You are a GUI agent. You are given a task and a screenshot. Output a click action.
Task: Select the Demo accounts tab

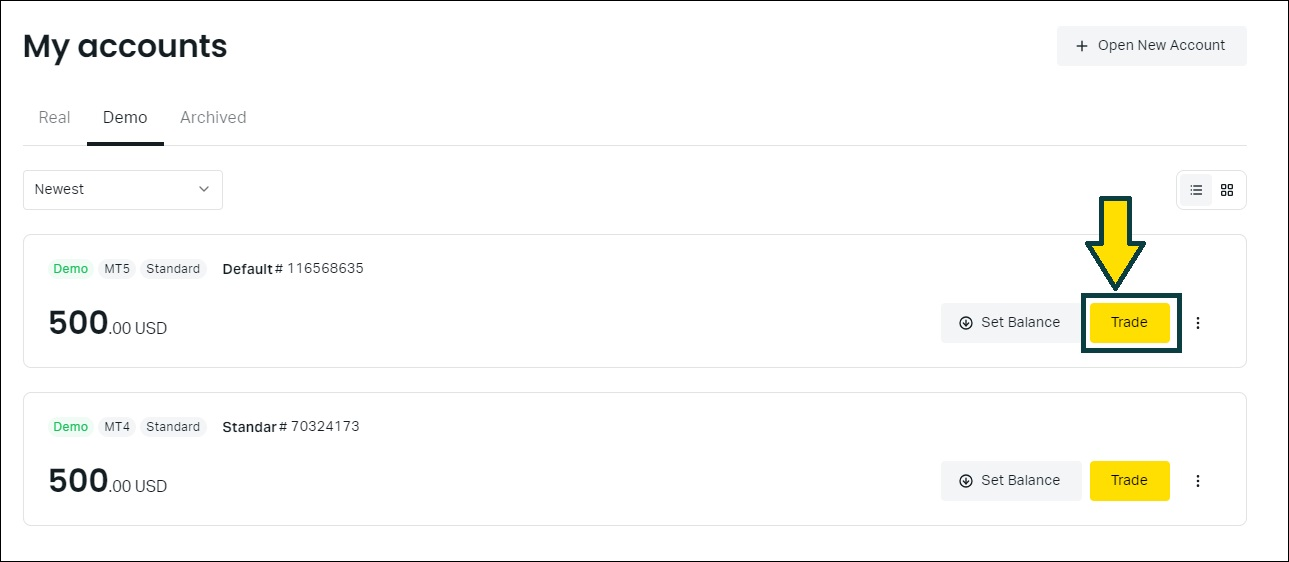(x=125, y=118)
